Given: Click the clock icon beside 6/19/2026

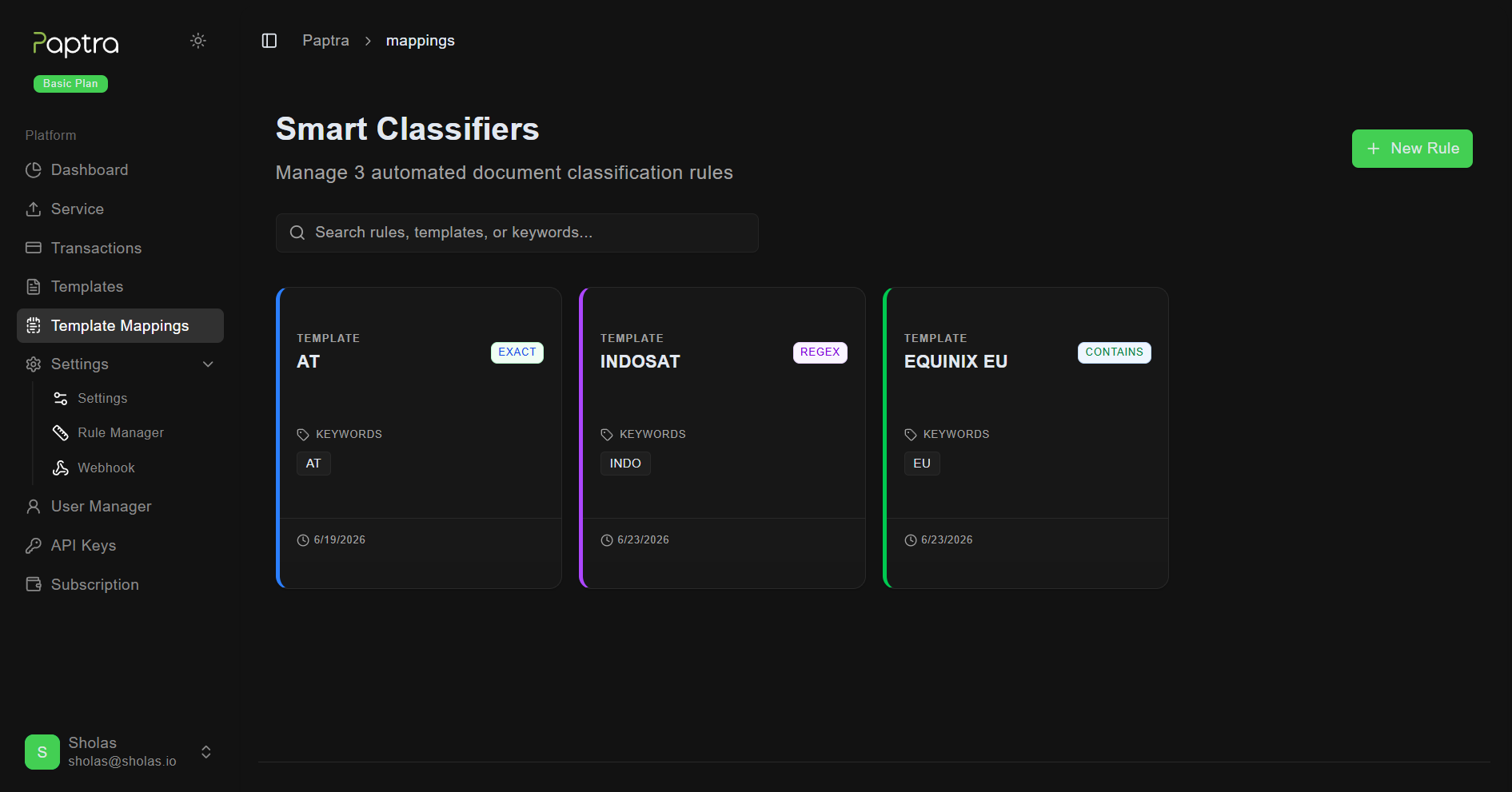Looking at the screenshot, I should [303, 540].
